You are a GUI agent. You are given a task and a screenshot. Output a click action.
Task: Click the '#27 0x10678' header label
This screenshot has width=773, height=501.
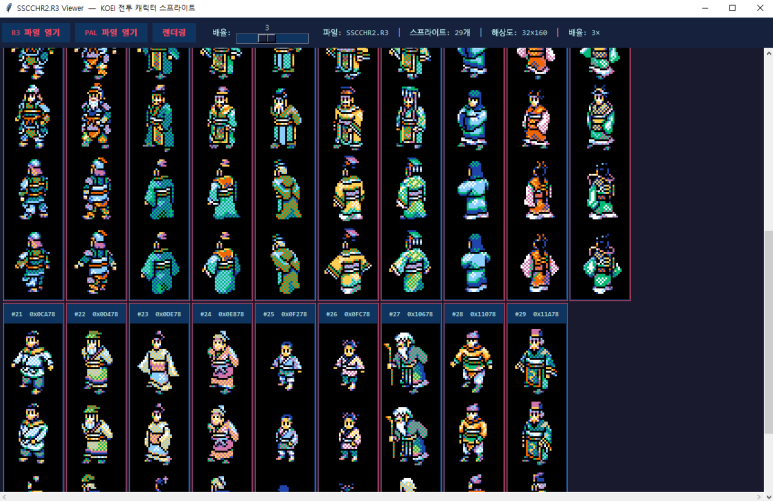[x=411, y=314]
